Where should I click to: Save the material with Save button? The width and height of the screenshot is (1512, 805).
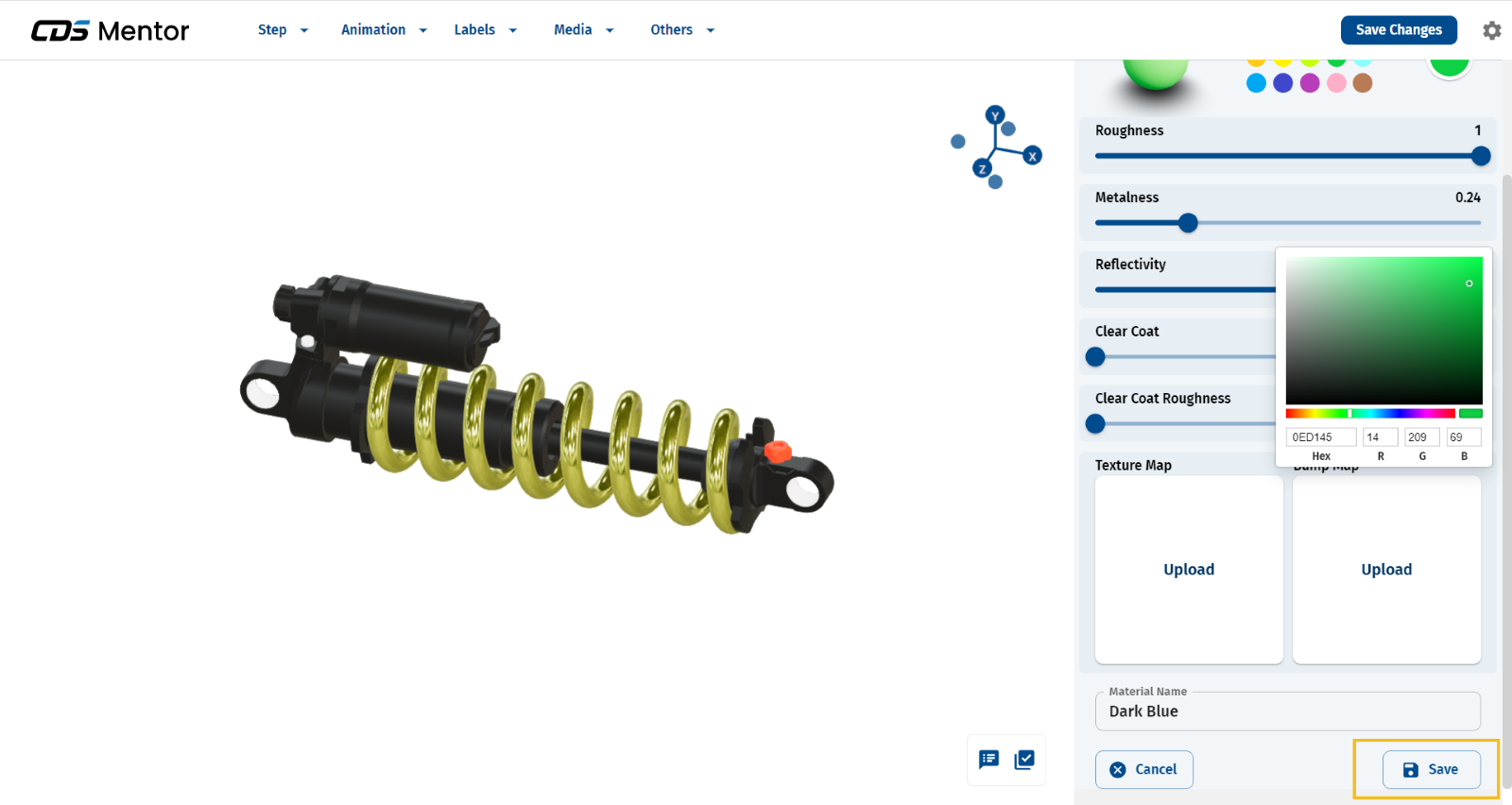point(1431,769)
